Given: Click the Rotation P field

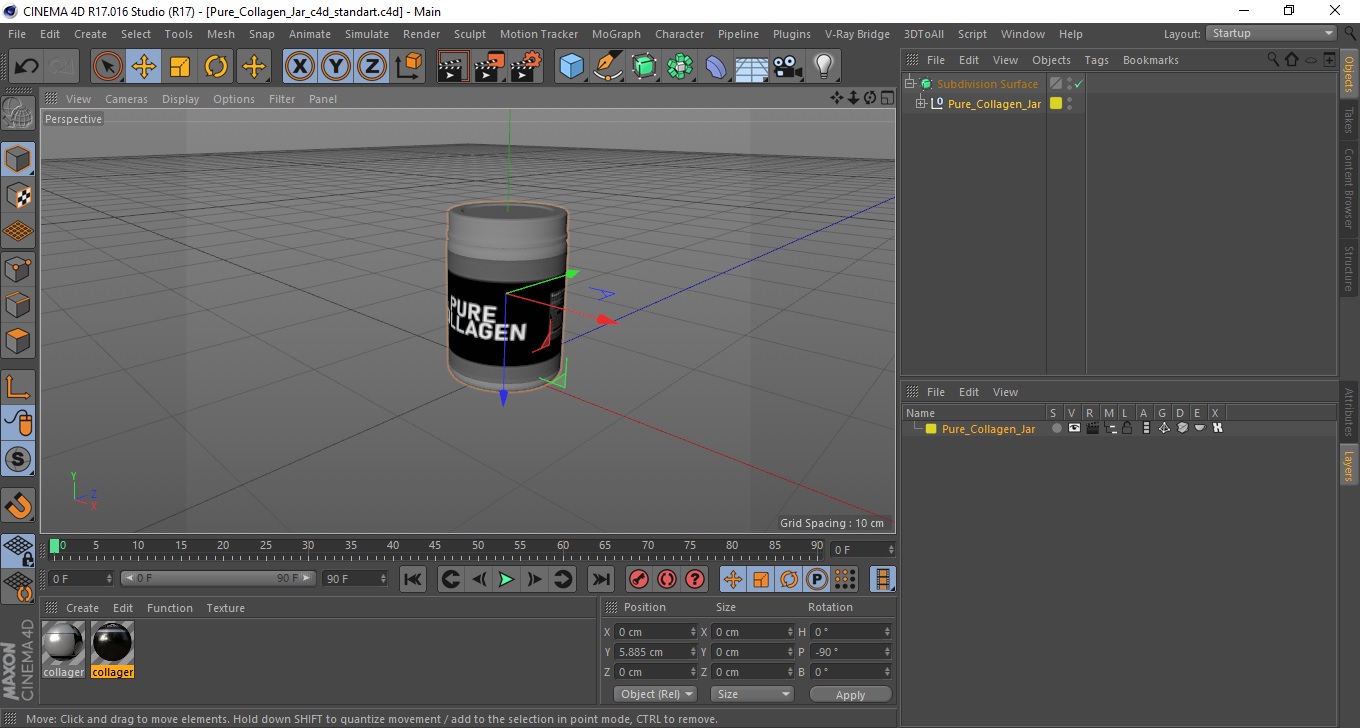Looking at the screenshot, I should click(850, 652).
